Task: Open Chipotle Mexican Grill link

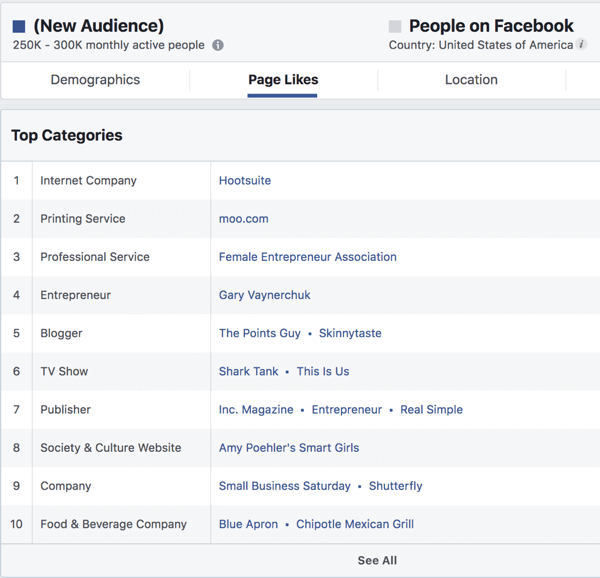Action: coord(355,524)
